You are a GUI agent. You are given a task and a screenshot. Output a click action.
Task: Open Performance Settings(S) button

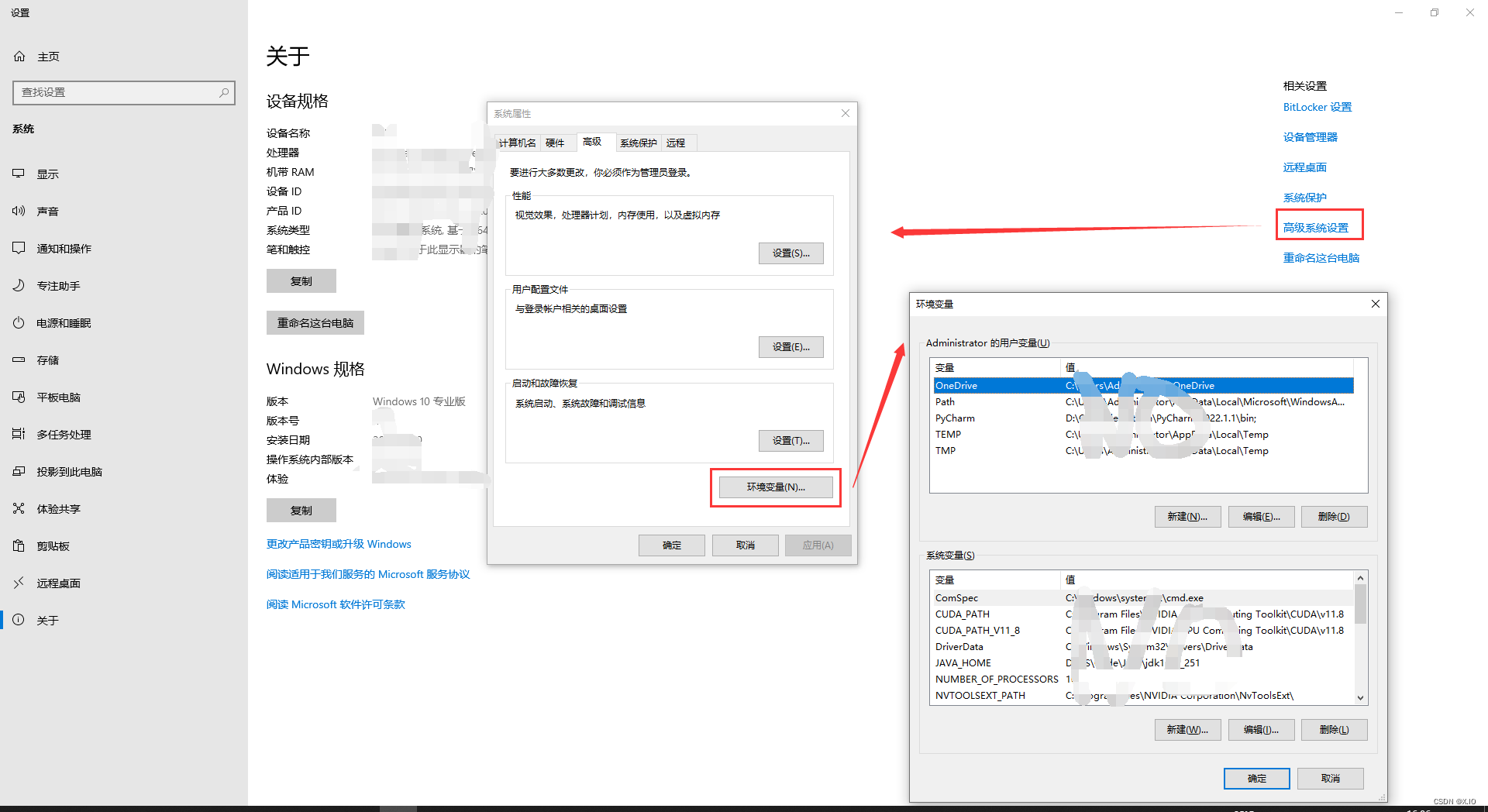[x=790, y=253]
